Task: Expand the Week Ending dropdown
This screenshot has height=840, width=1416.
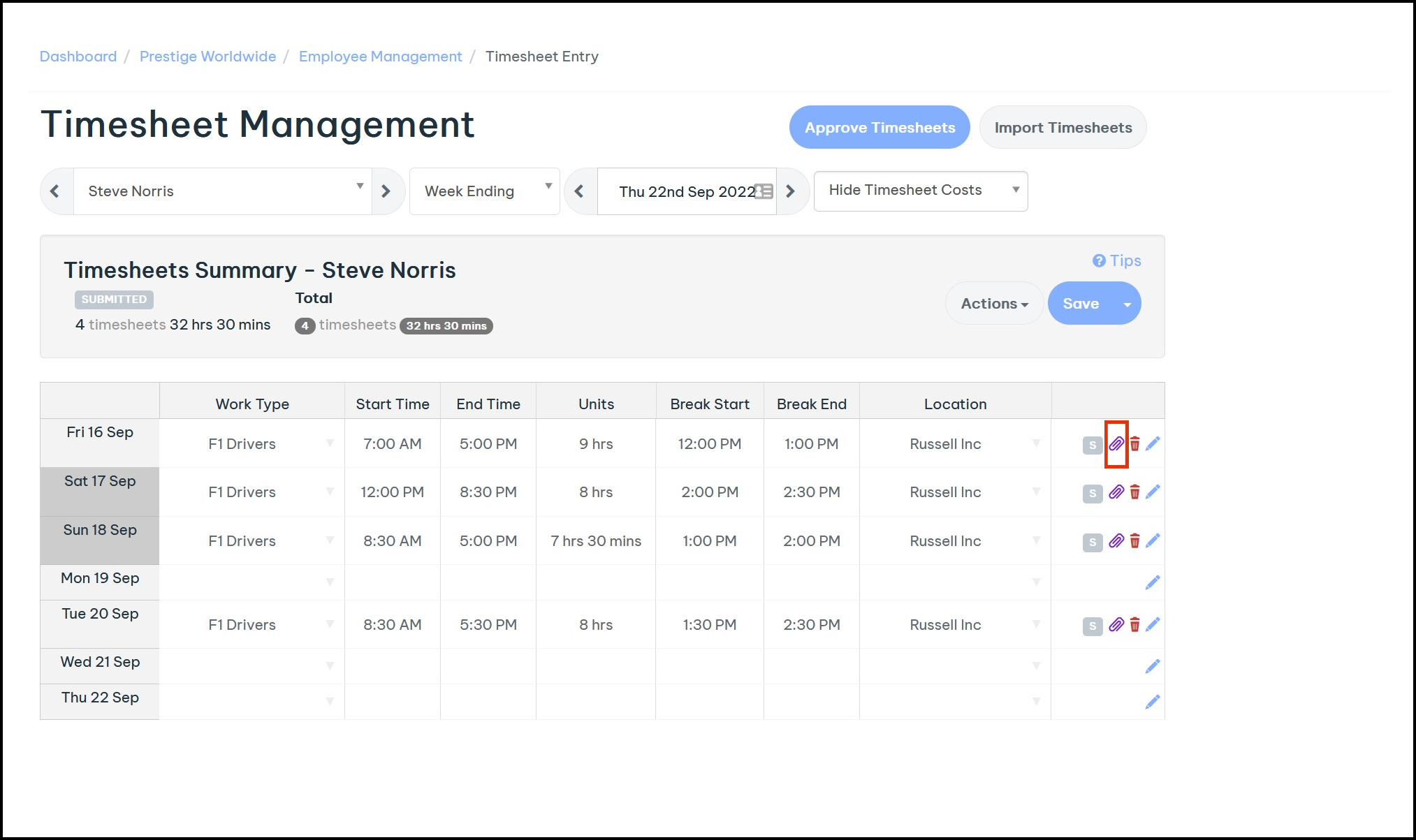Action: (484, 191)
